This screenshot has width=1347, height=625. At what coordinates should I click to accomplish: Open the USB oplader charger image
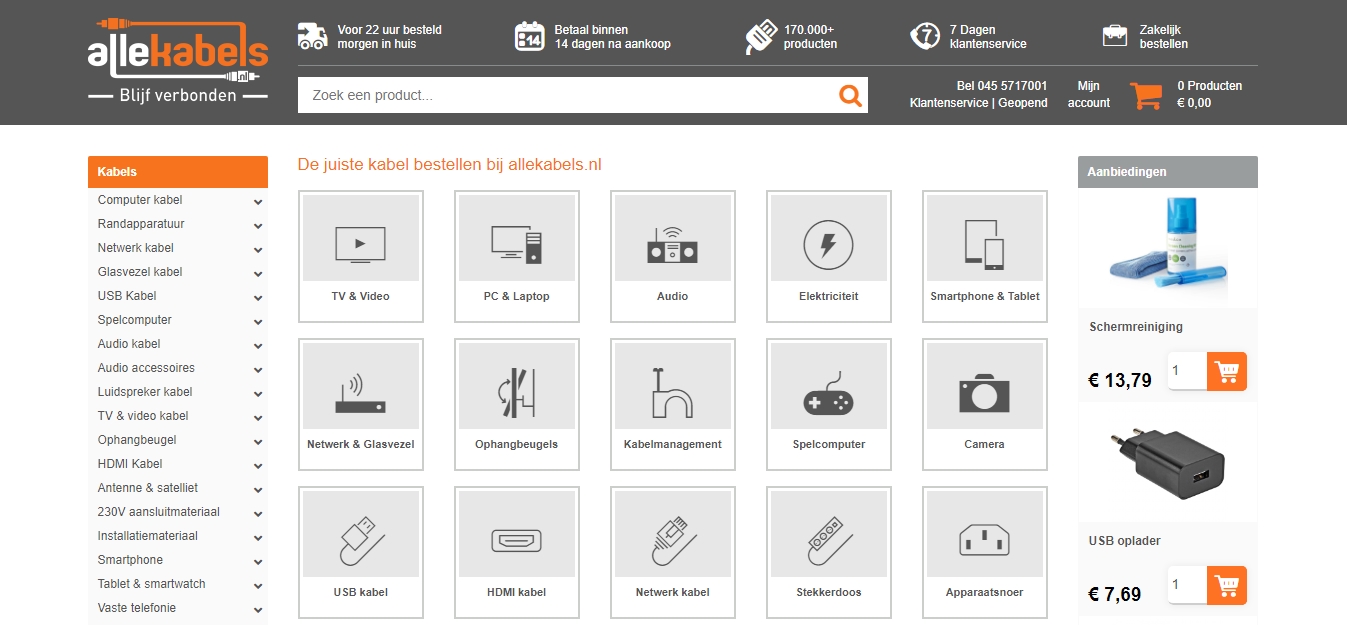pyautogui.click(x=1168, y=462)
